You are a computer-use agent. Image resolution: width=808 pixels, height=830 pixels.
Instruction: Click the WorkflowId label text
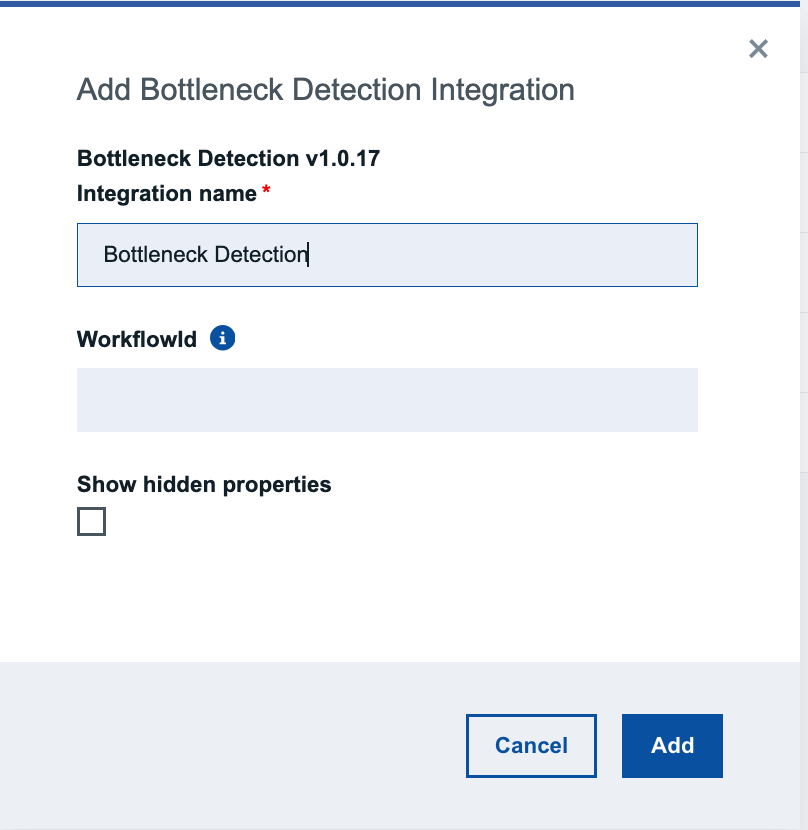click(x=137, y=339)
